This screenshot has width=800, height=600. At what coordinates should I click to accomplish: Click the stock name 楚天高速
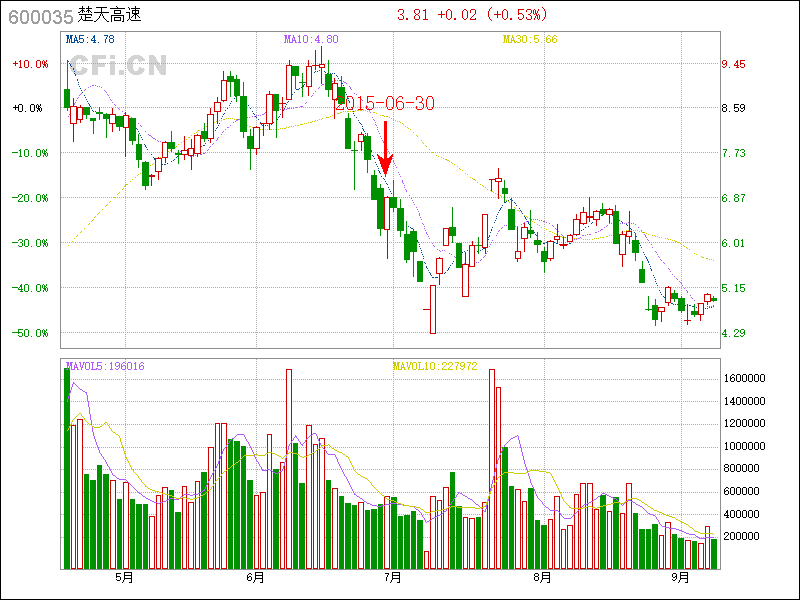(x=113, y=16)
